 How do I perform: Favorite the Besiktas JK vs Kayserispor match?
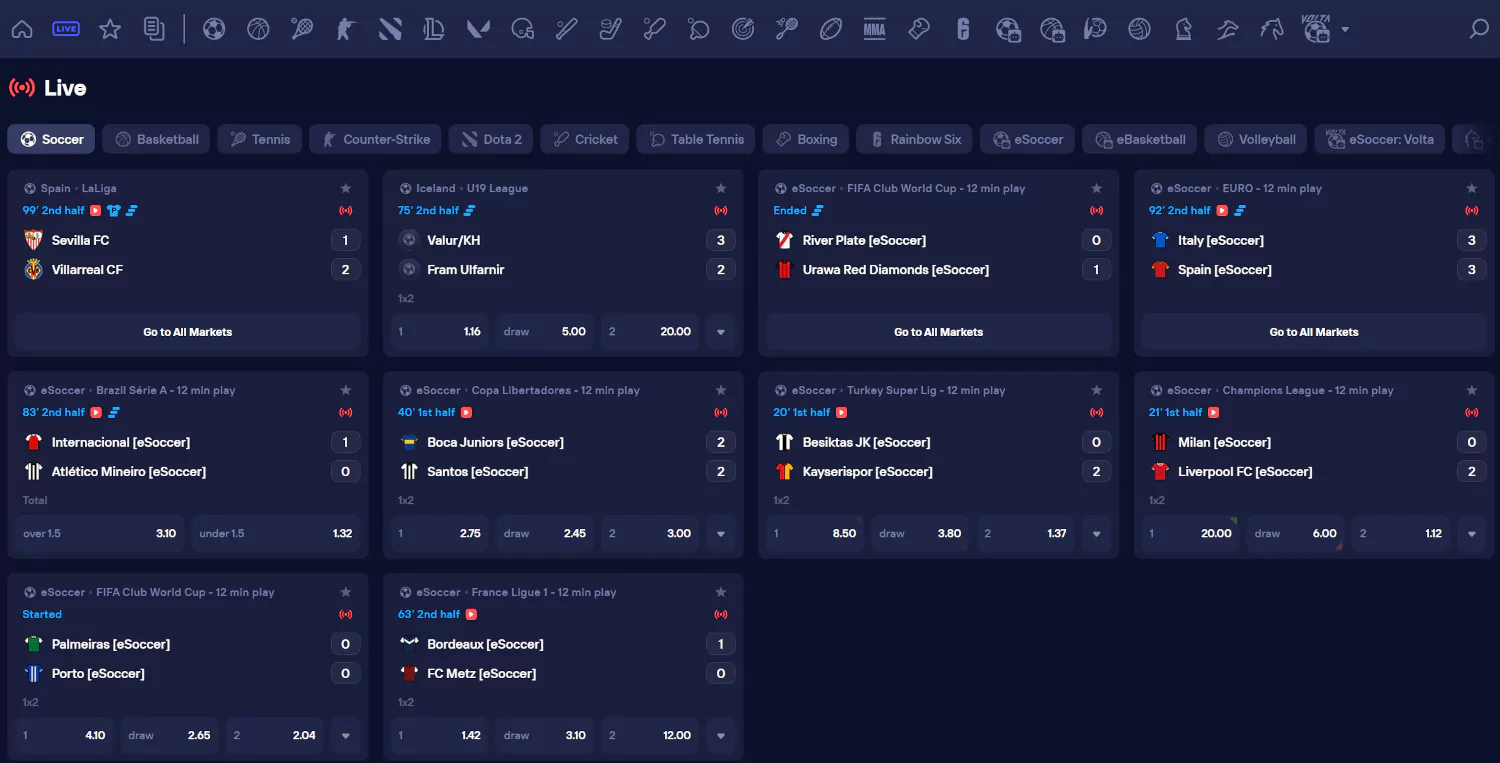coord(1097,390)
